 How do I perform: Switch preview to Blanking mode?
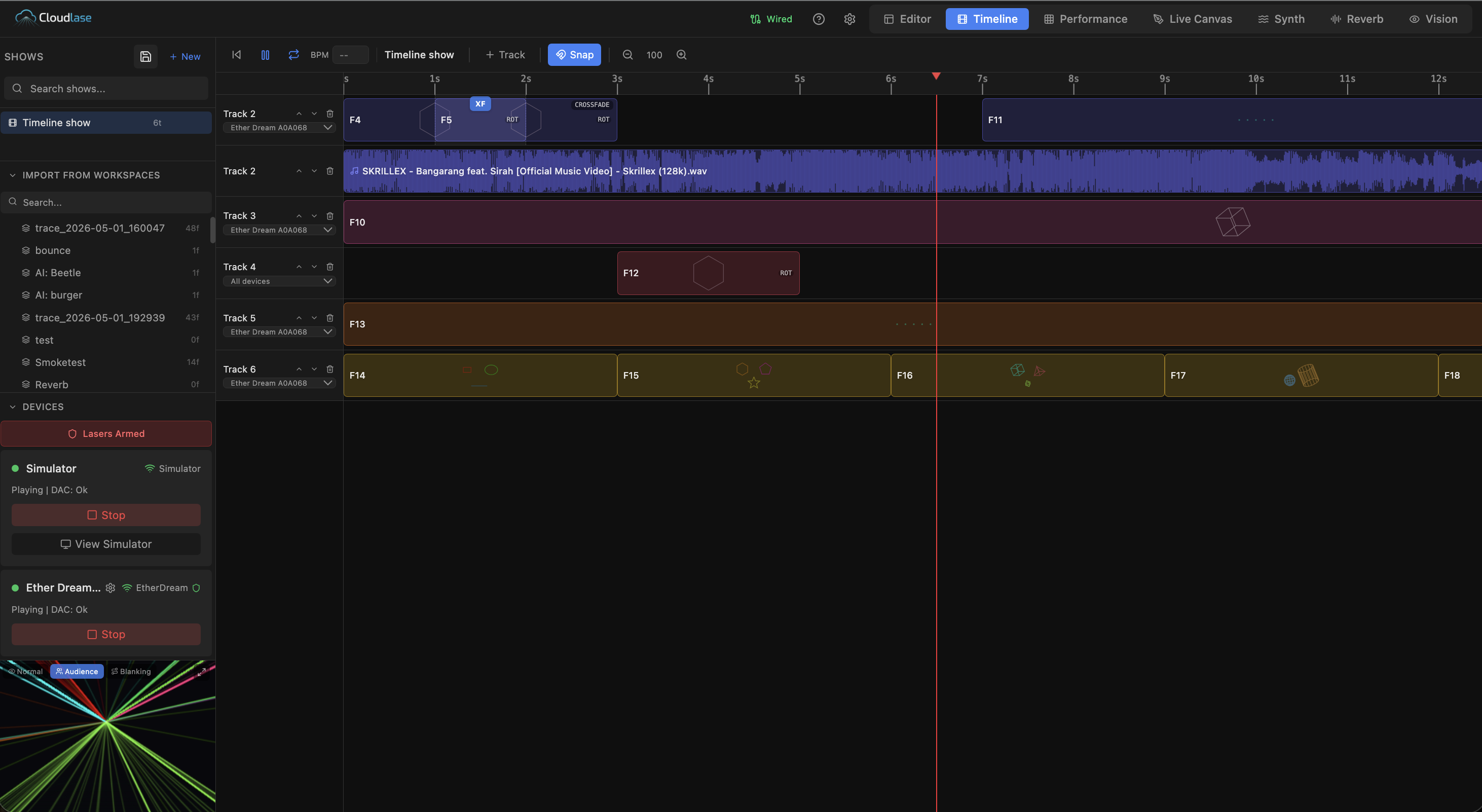[x=131, y=672]
